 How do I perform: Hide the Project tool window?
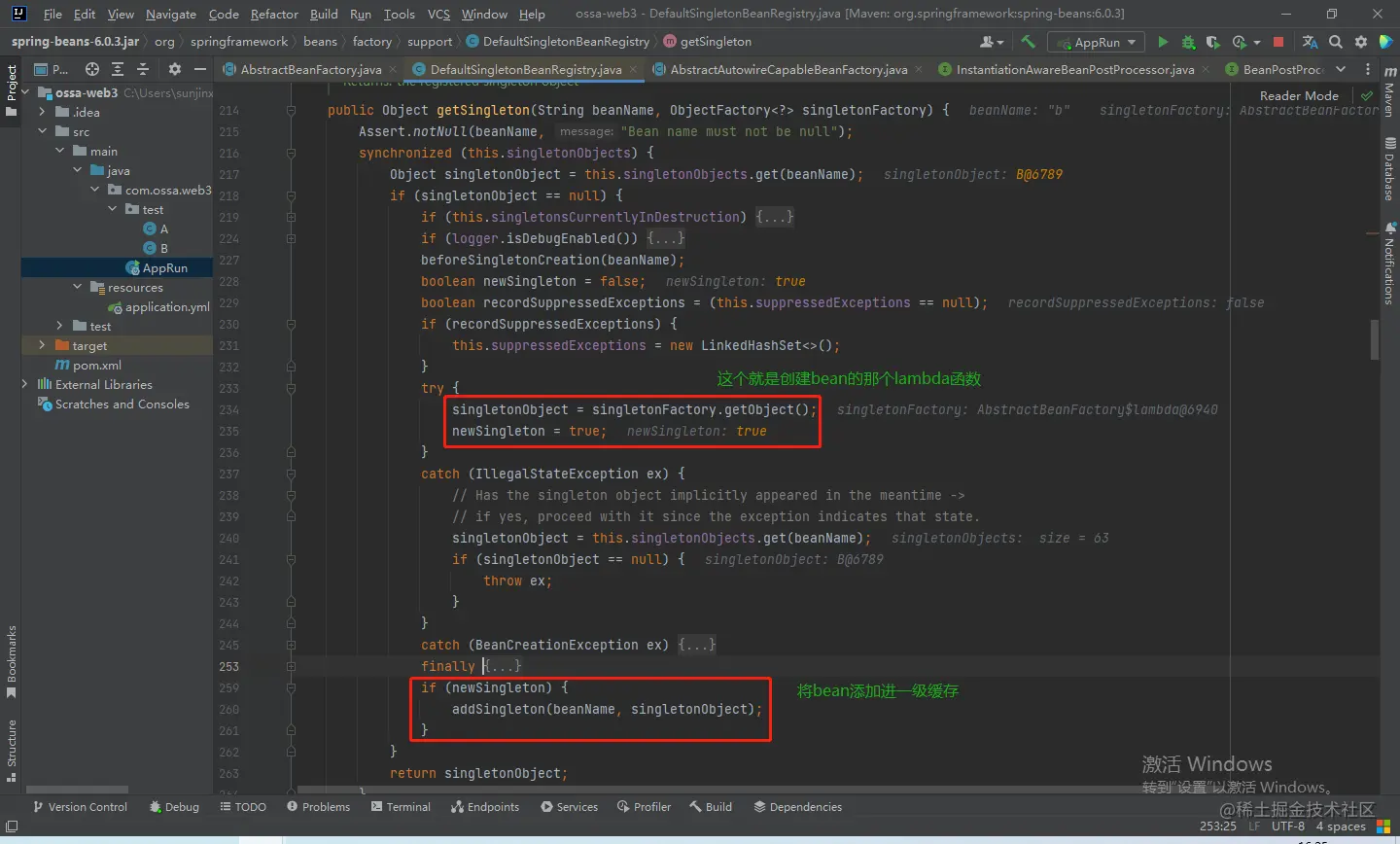pos(200,69)
